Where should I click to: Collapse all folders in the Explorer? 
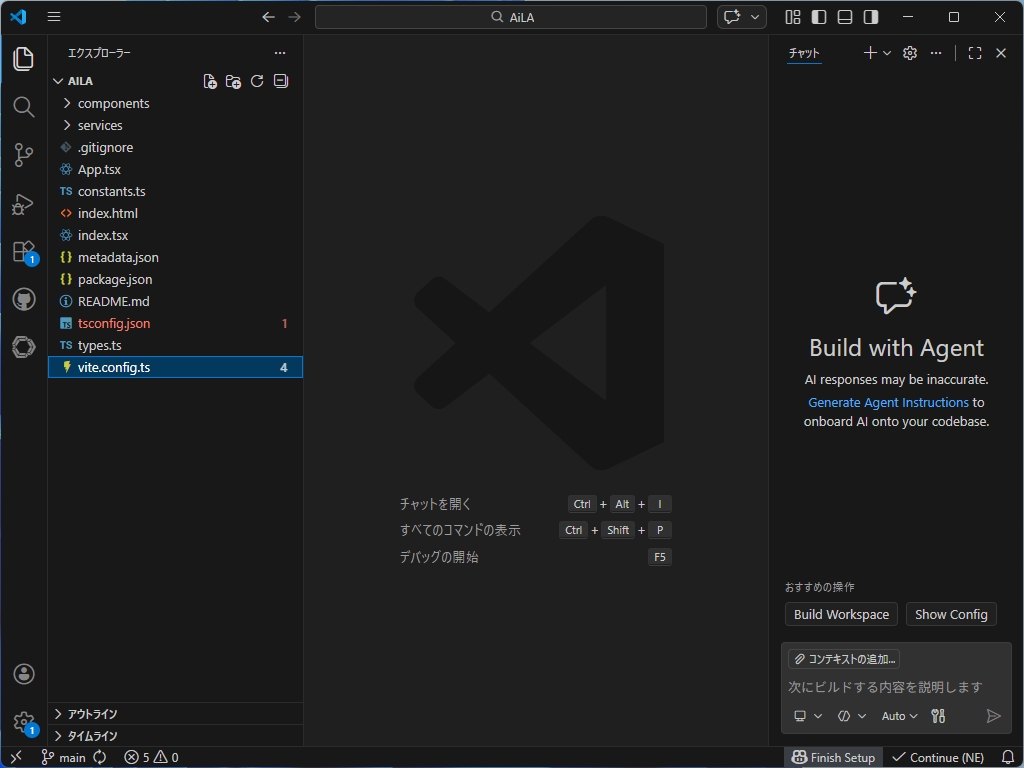(x=280, y=81)
